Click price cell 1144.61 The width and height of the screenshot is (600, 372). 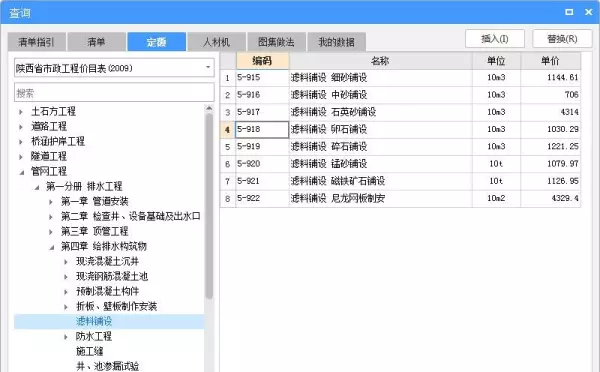tap(550, 77)
